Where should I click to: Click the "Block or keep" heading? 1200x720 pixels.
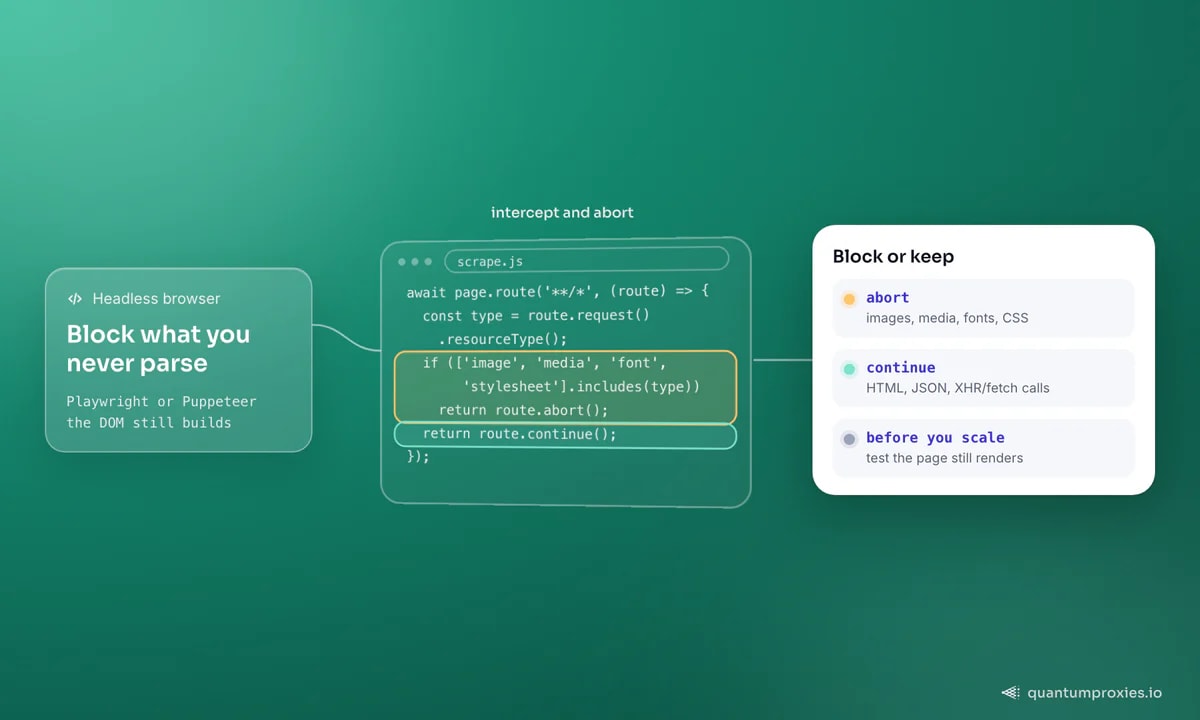coord(893,256)
